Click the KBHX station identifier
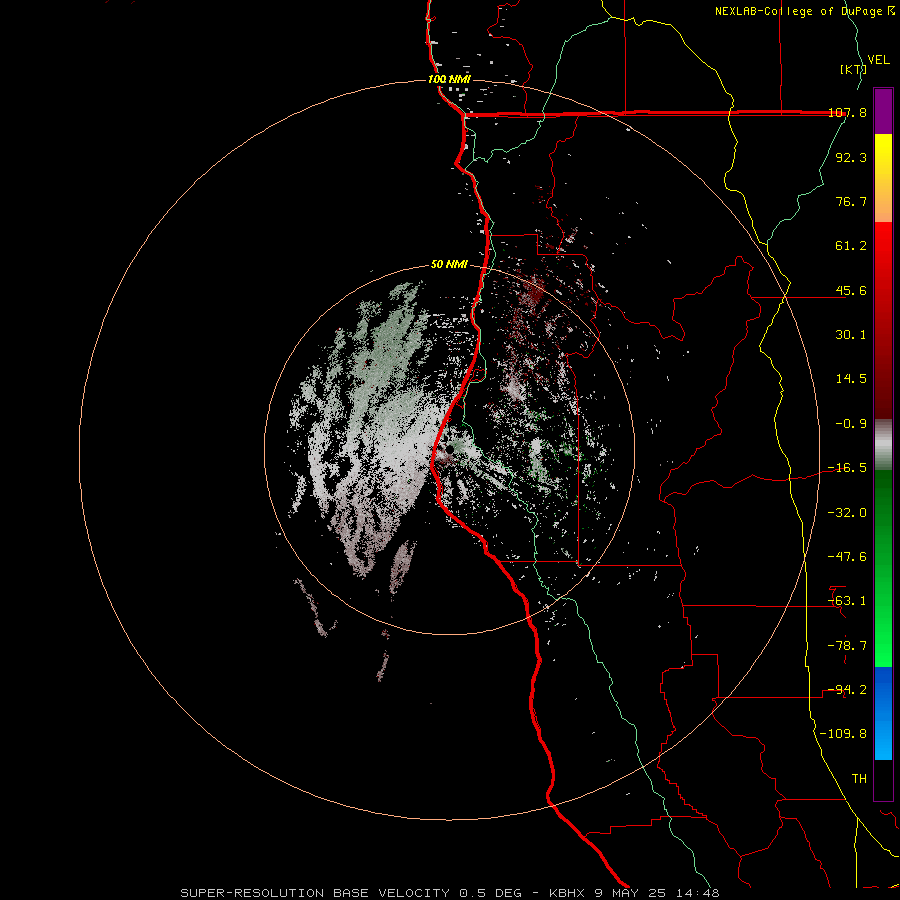The width and height of the screenshot is (900, 900). (568, 893)
